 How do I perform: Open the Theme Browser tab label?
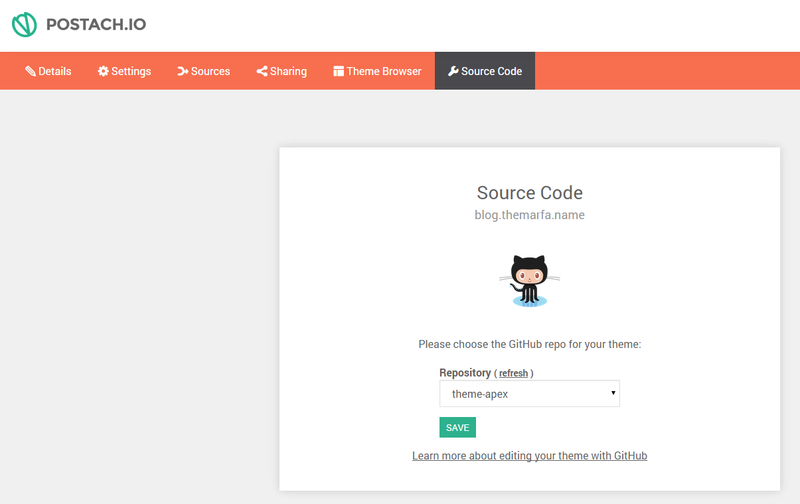pos(384,71)
